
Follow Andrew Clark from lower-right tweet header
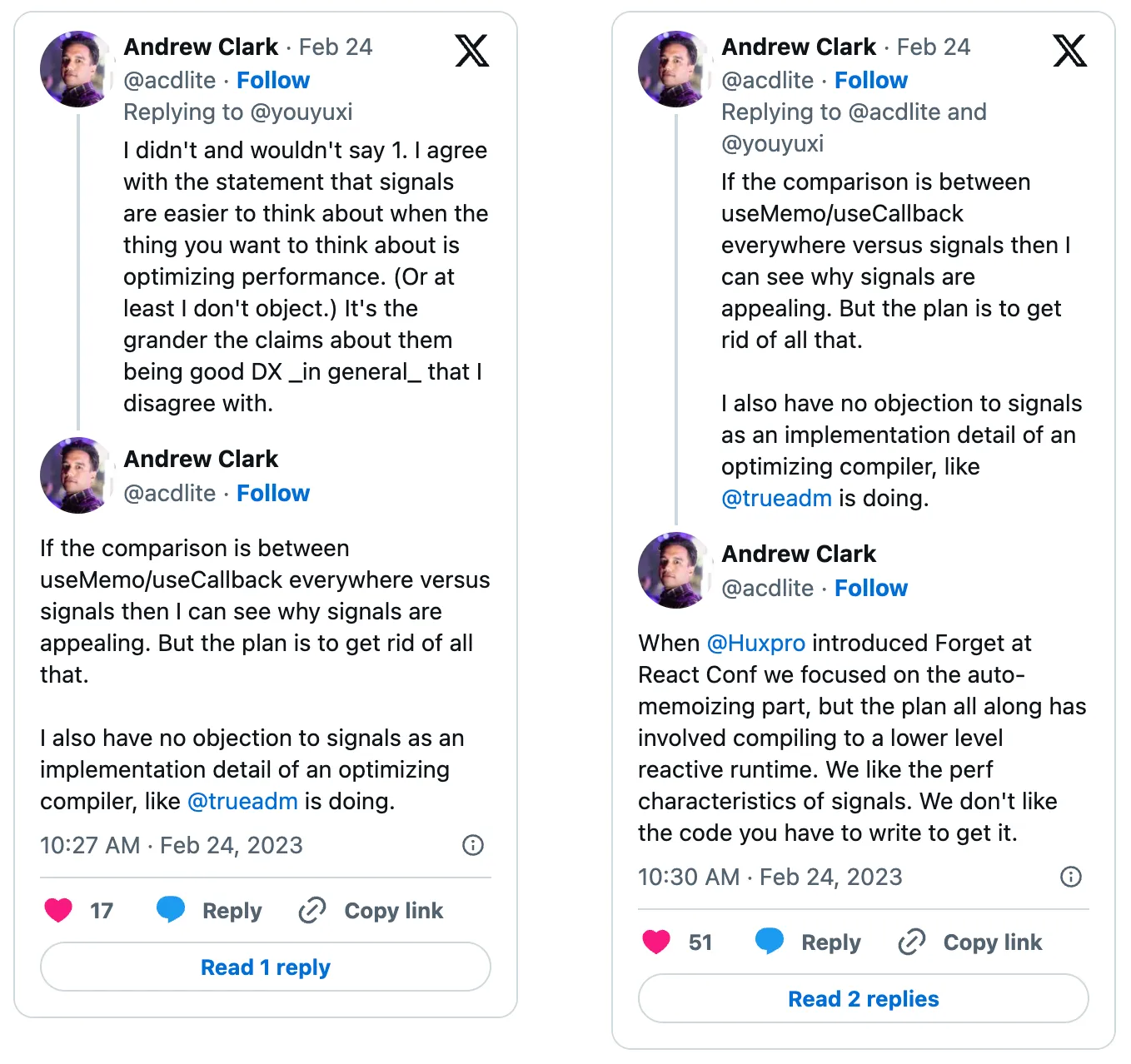pos(871,588)
